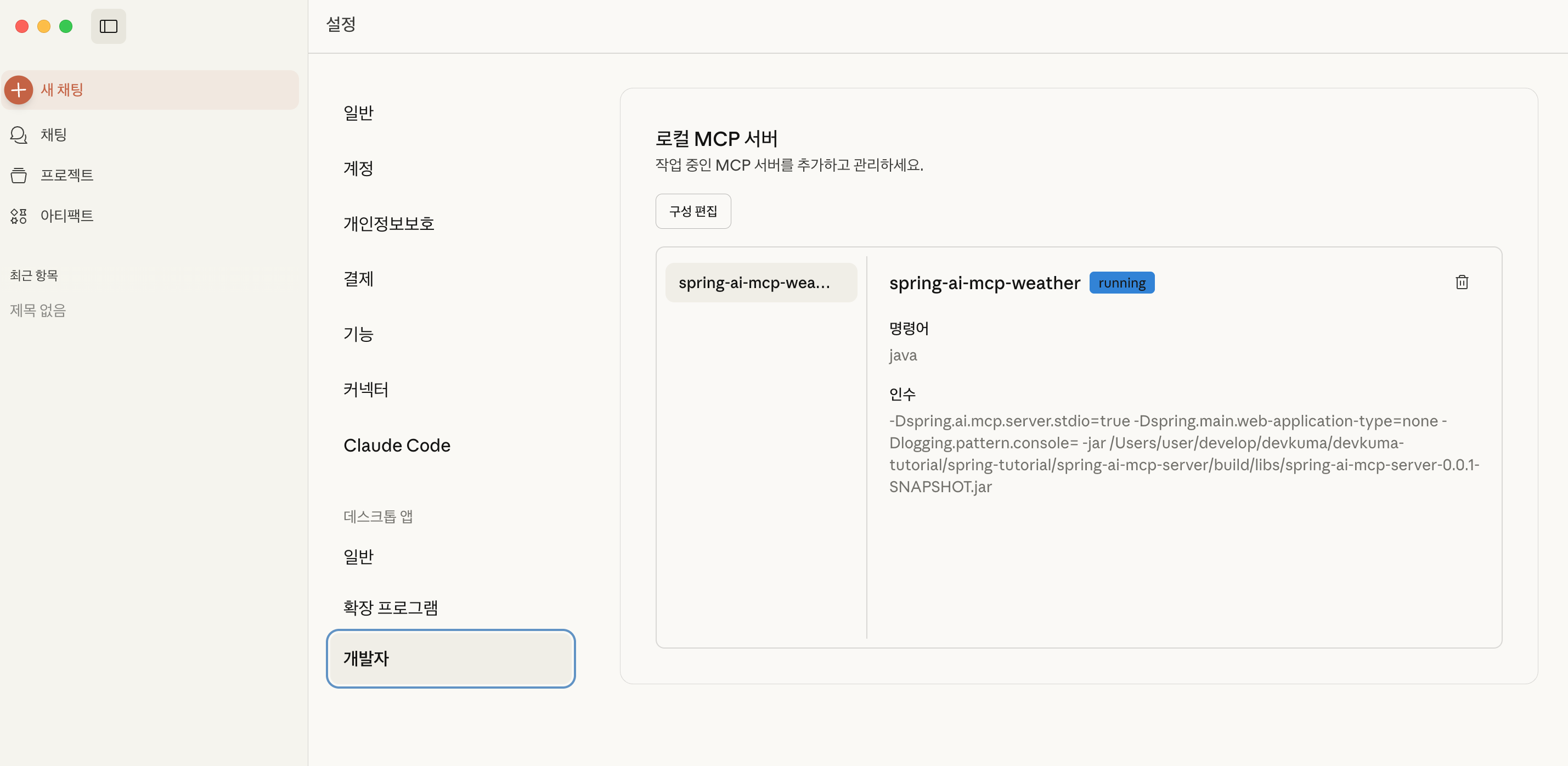
Task: Click the yellow minimize window button
Action: click(x=44, y=26)
